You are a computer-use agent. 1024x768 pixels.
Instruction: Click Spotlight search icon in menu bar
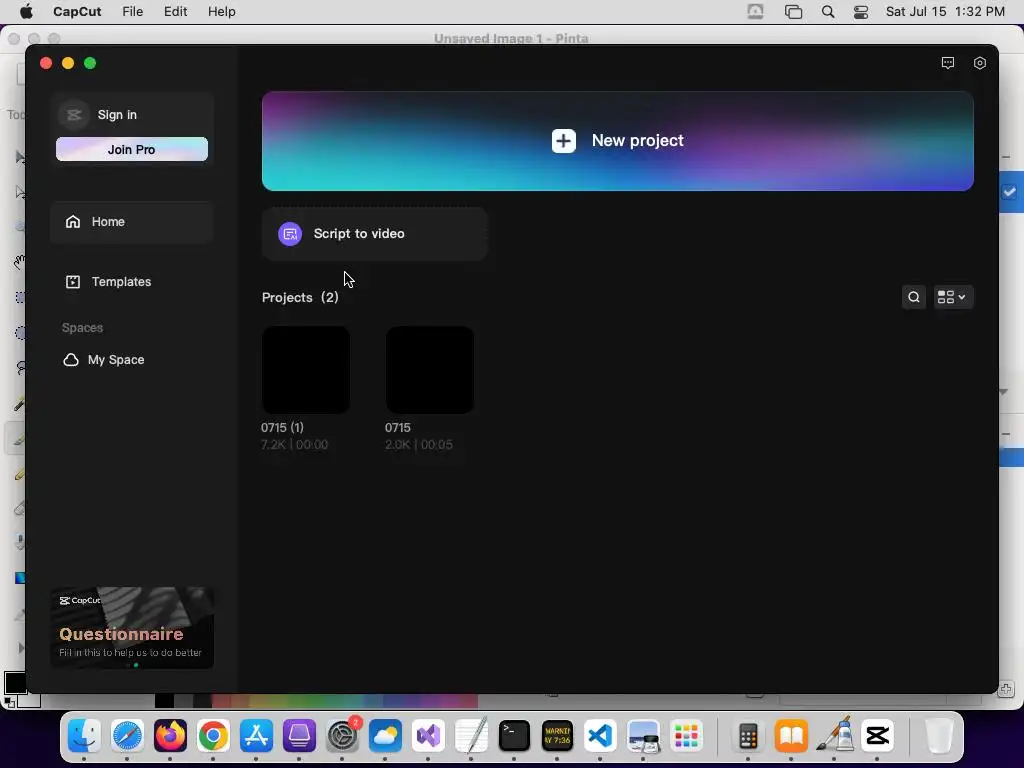pos(827,12)
